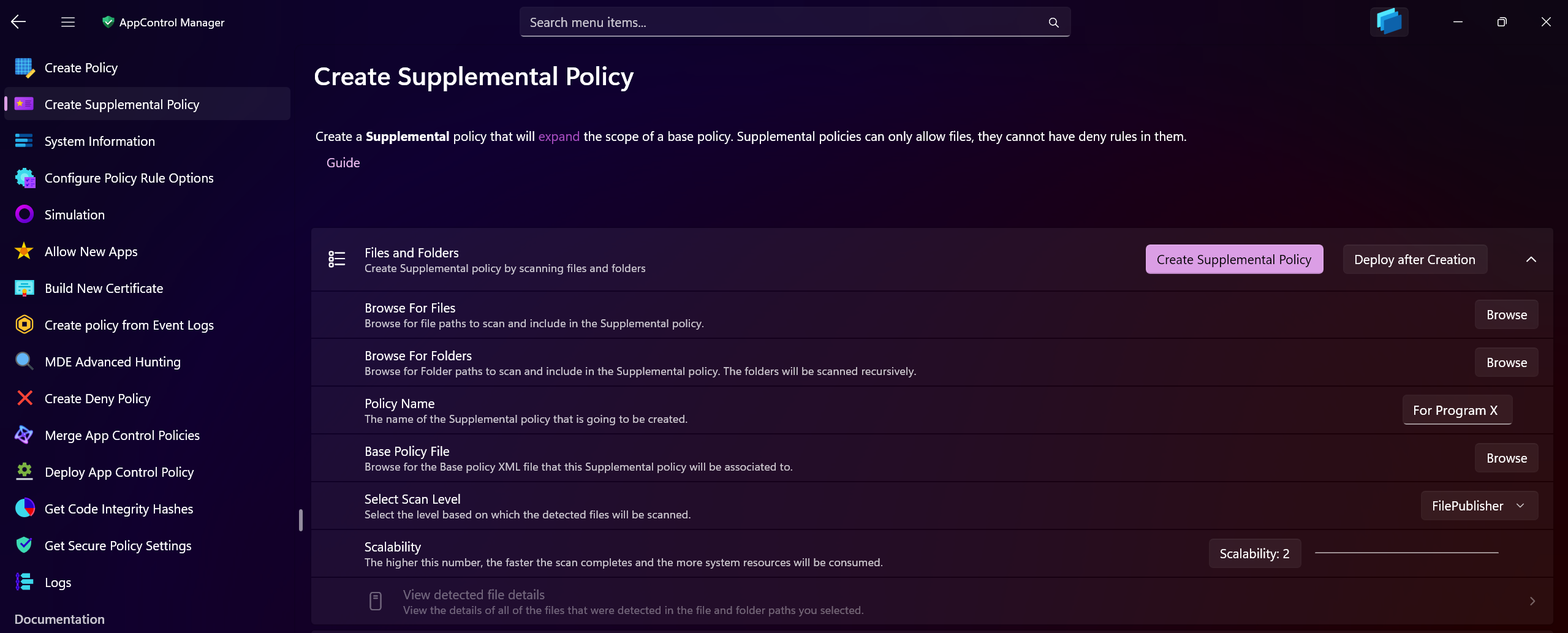
Task: Click the search magnifier icon
Action: (1053, 23)
